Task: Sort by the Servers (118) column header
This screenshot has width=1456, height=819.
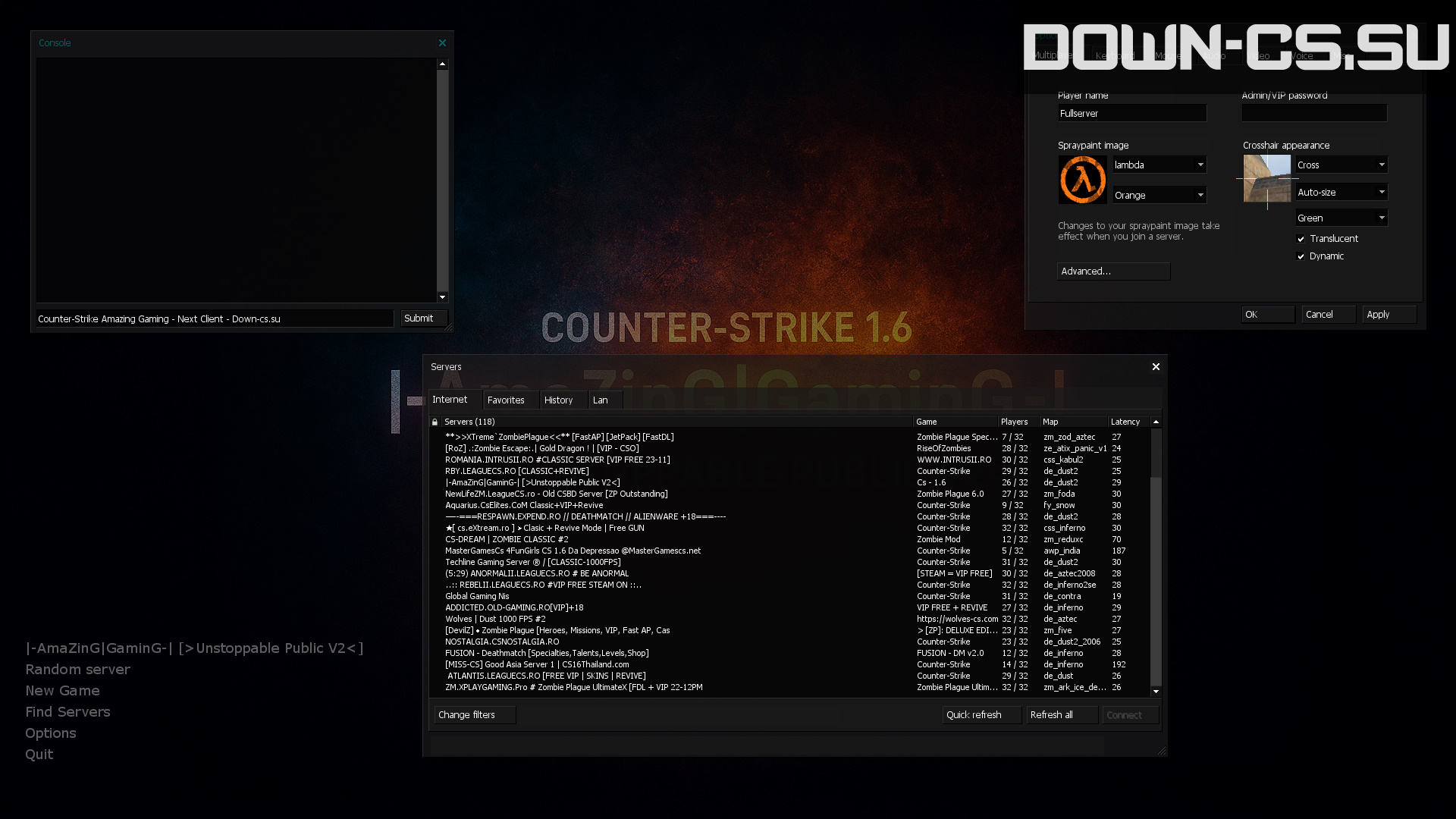Action: tap(676, 422)
